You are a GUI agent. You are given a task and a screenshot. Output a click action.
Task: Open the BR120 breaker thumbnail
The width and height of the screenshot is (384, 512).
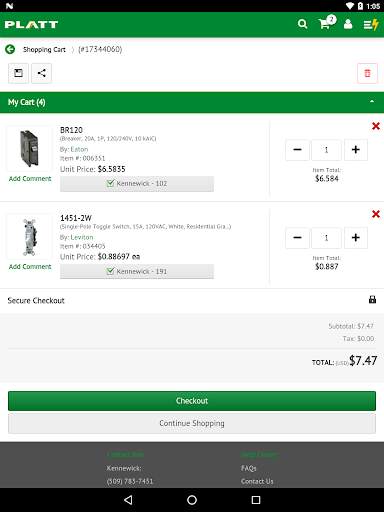(30, 149)
